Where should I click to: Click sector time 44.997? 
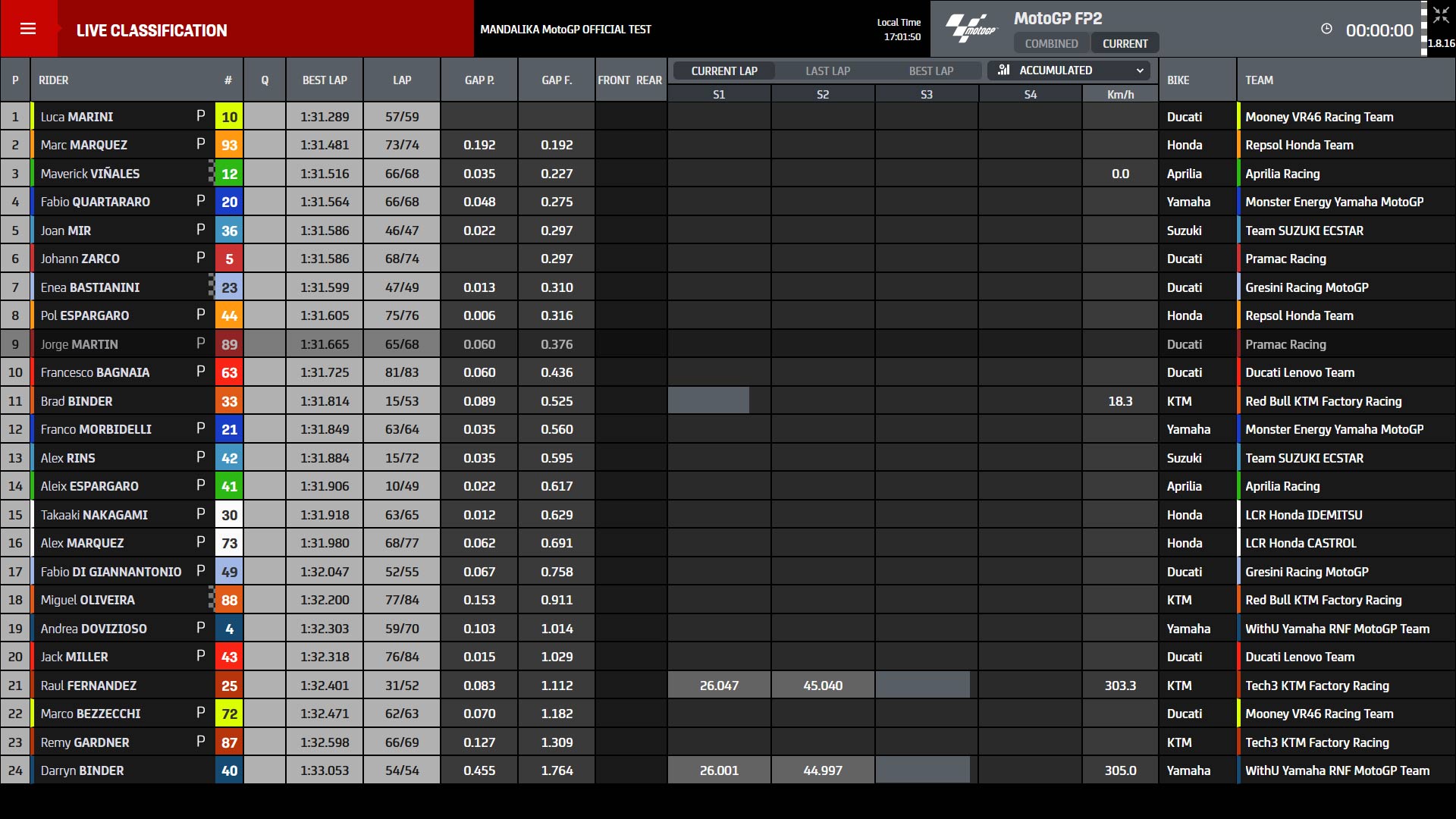tap(823, 770)
